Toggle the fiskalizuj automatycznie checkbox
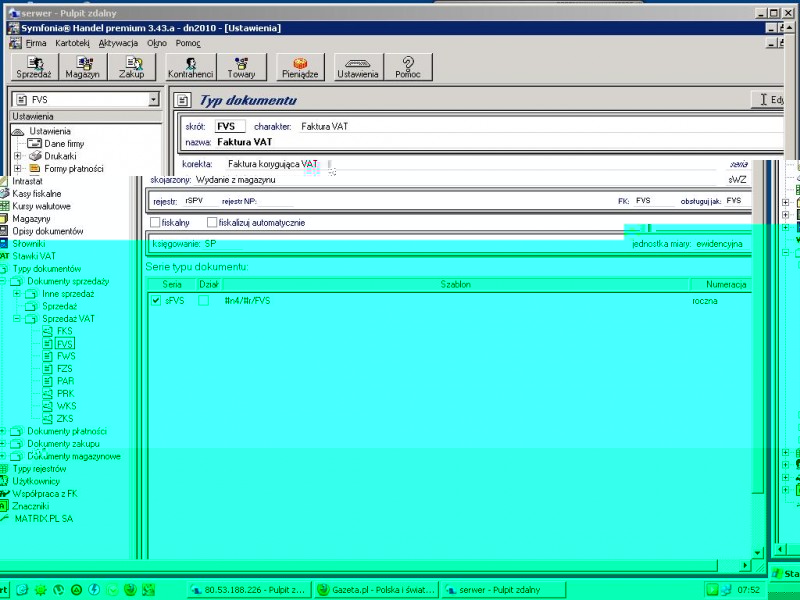This screenshot has height=600, width=800. 212,223
